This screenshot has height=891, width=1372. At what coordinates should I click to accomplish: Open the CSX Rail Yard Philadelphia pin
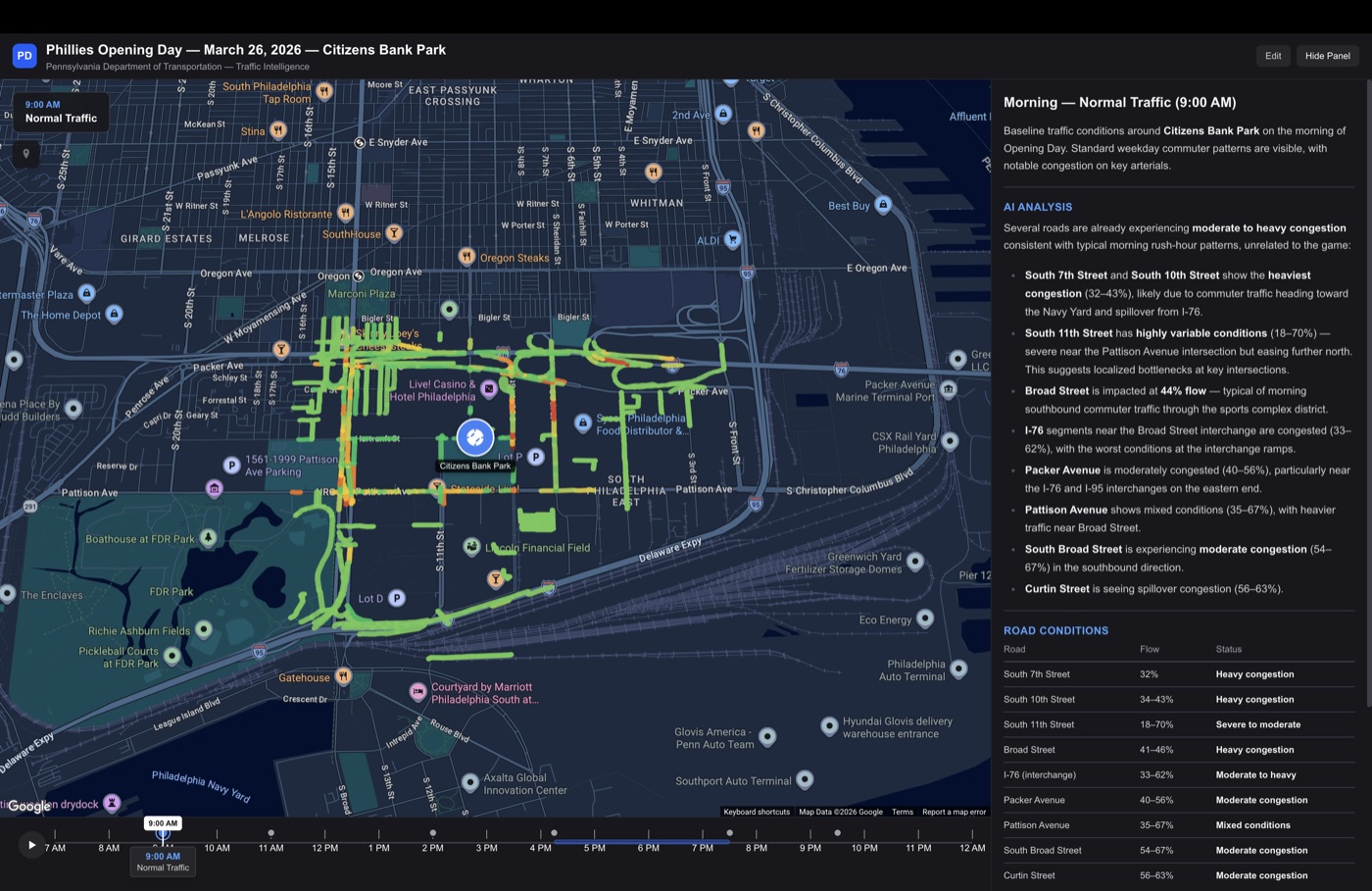[950, 442]
